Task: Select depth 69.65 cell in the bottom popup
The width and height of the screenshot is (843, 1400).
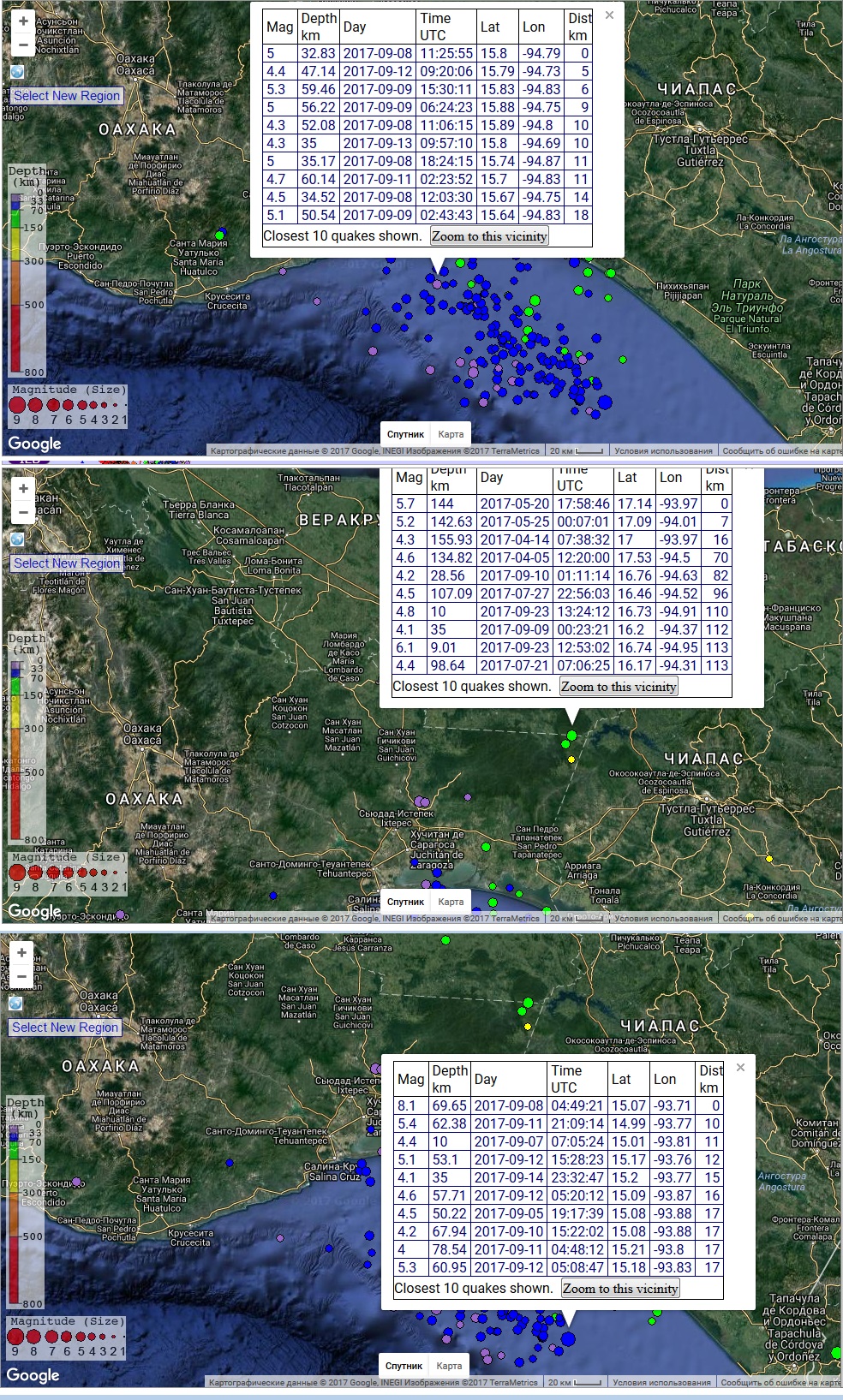Action: (x=450, y=1105)
